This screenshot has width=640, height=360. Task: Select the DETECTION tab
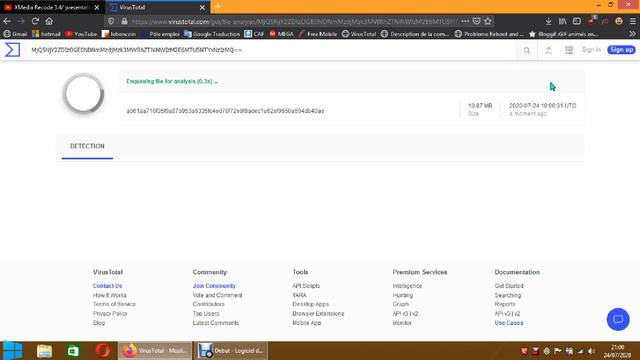pyautogui.click(x=87, y=146)
